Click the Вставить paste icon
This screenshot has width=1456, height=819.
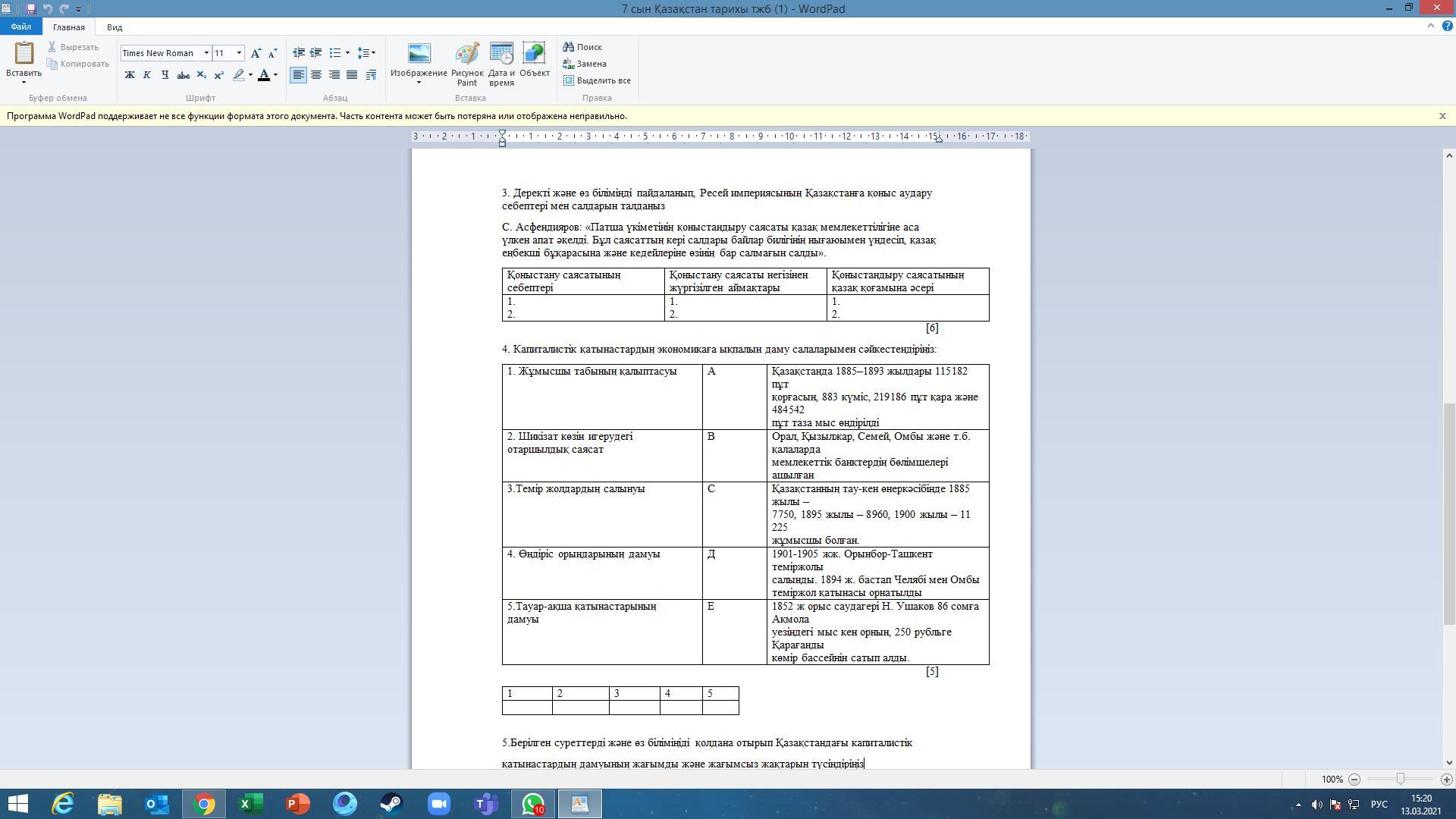click(x=24, y=55)
